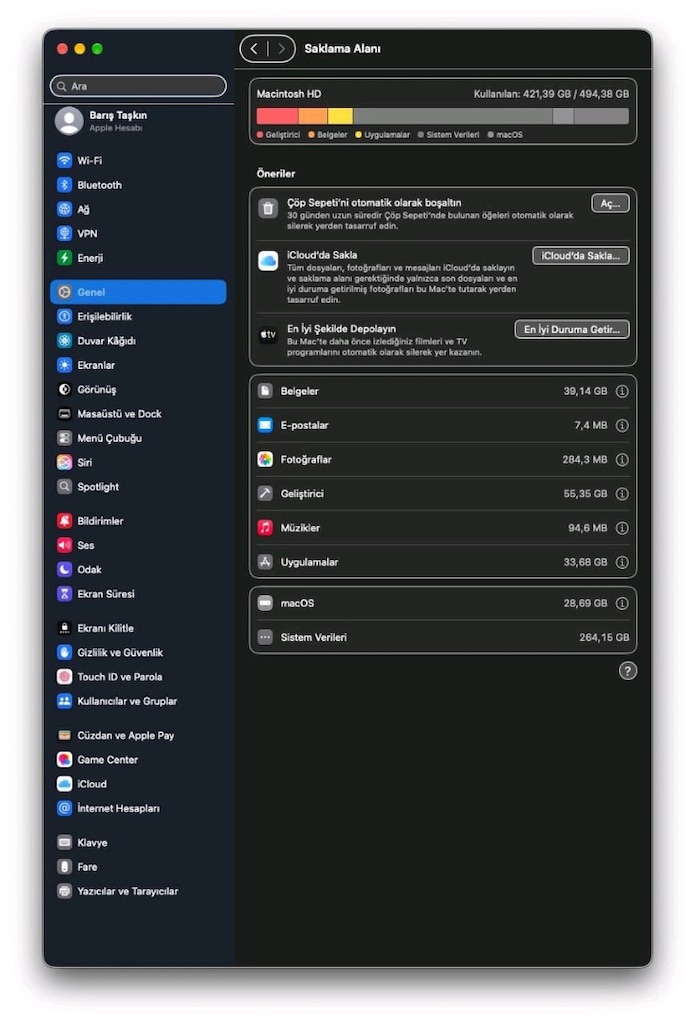
Task: Open the help question mark button
Action: tap(628, 671)
